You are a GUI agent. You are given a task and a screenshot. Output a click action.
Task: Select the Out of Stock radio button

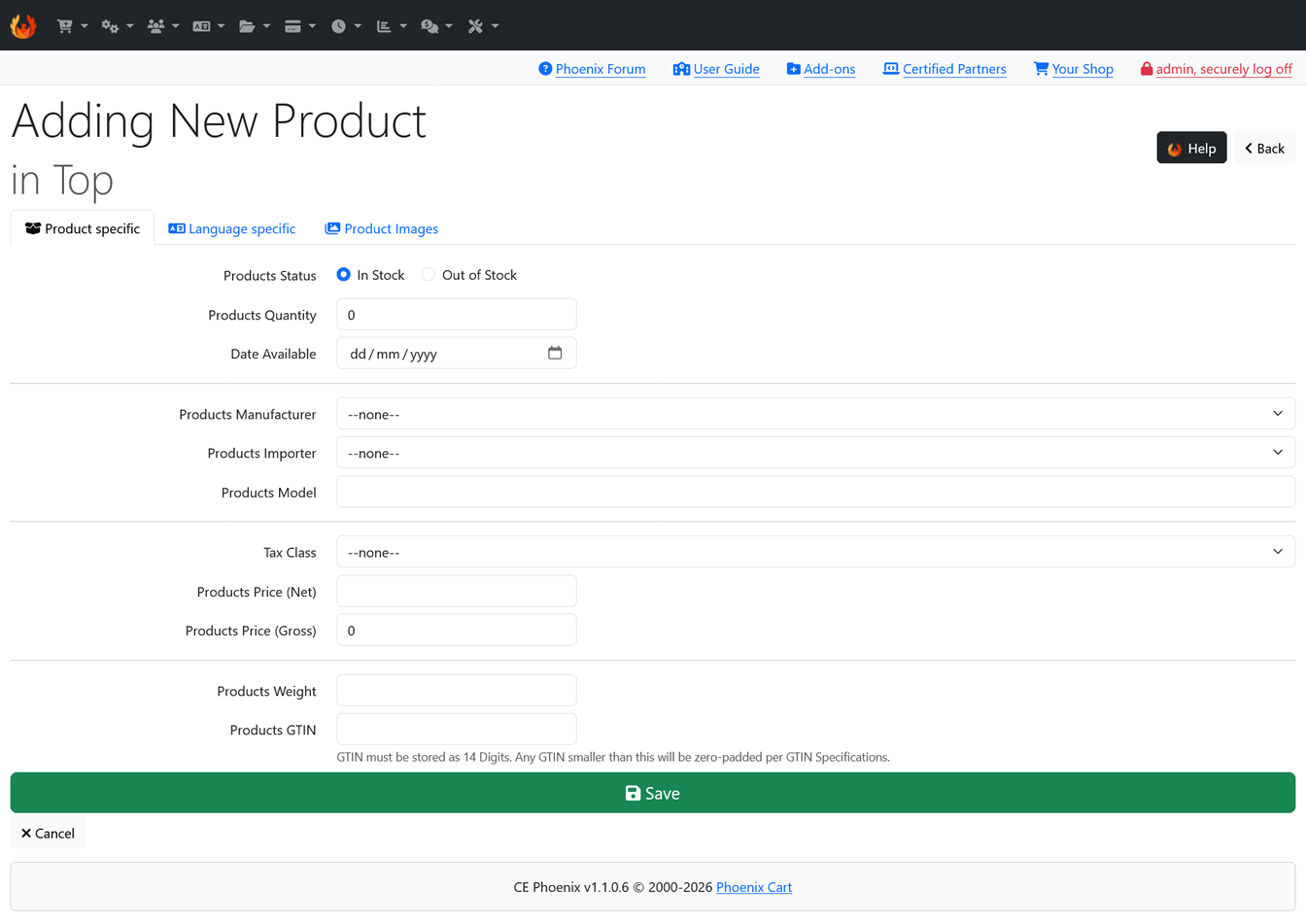(x=429, y=275)
